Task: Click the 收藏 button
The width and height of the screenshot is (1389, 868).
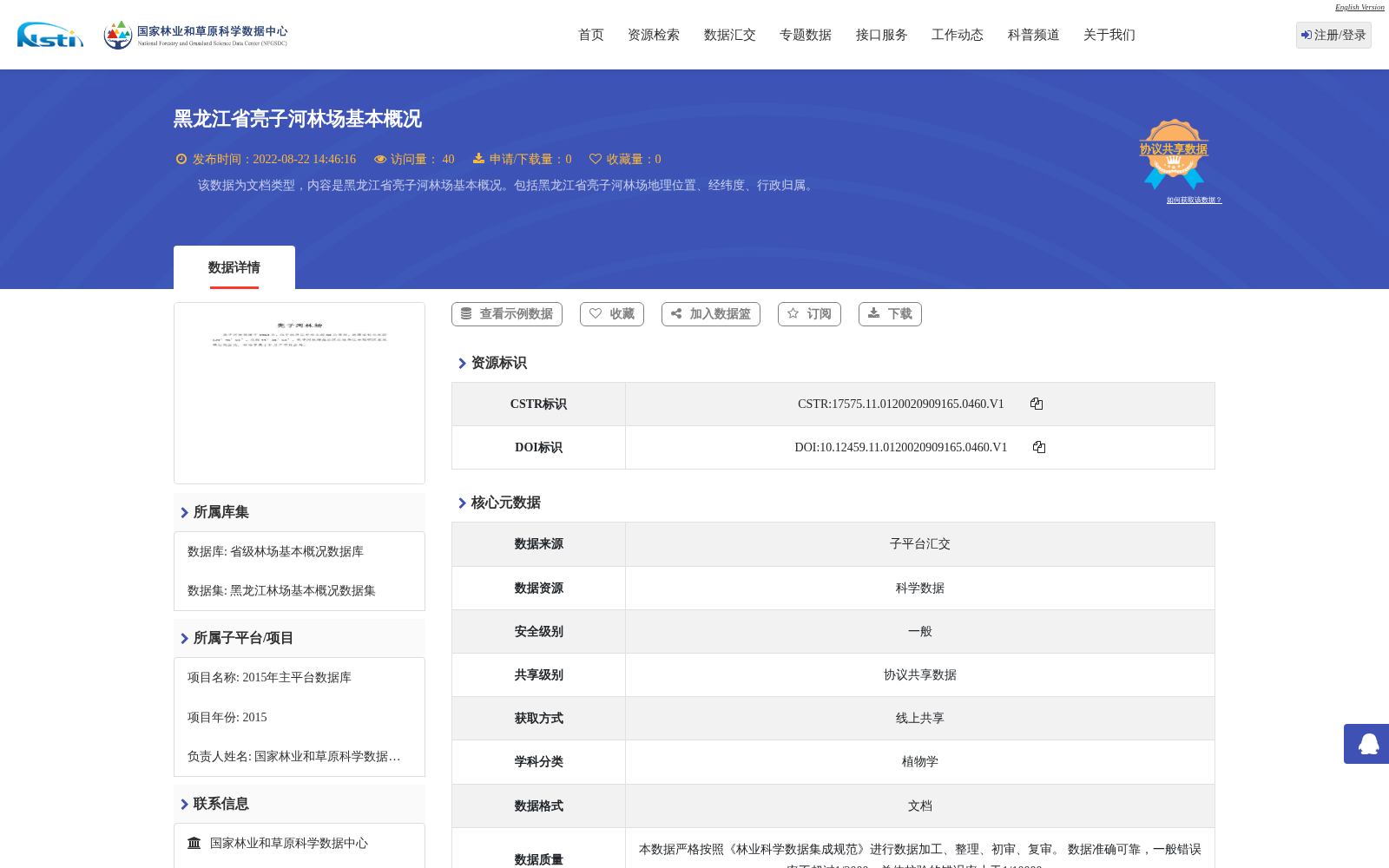Action: tap(612, 314)
